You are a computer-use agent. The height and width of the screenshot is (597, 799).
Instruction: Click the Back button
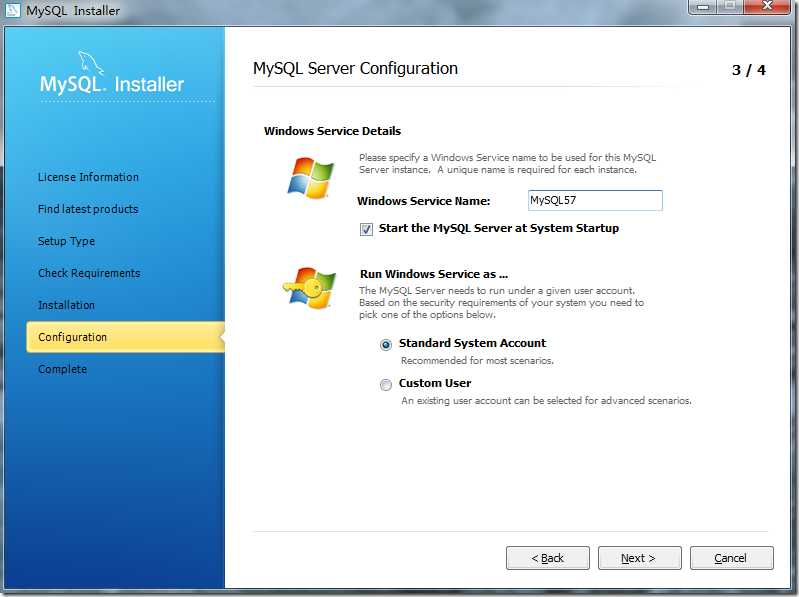point(548,558)
